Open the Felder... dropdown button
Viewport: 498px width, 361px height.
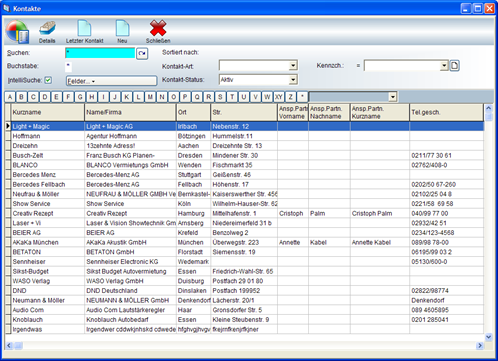(x=111, y=81)
